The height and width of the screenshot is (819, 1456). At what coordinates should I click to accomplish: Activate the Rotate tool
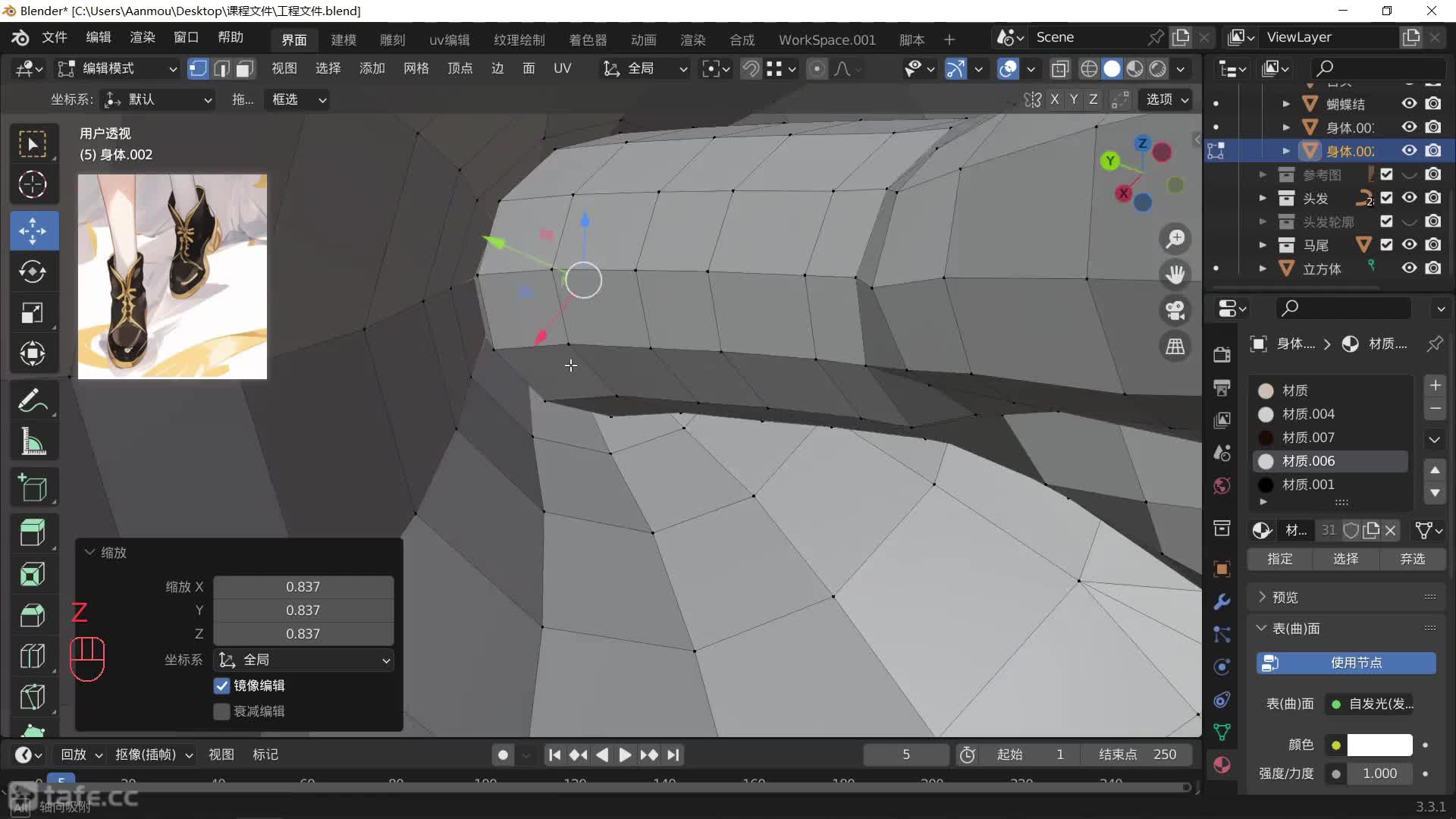coord(33,272)
